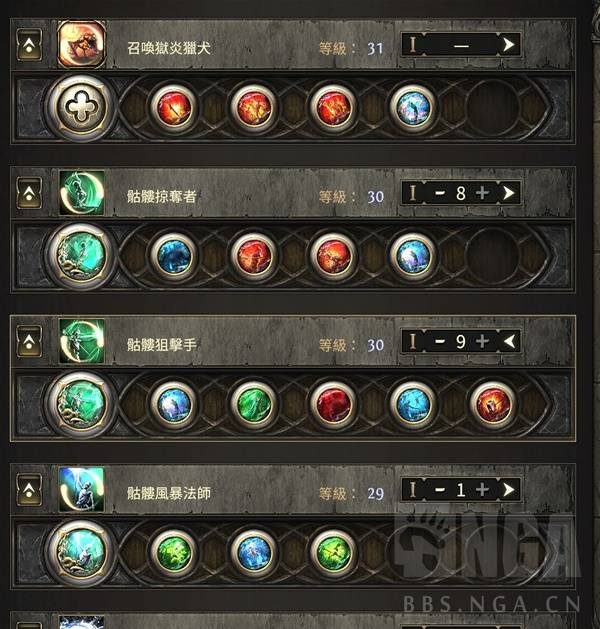Click the clover-shaped main socket under 召喚獄炎獵犬

[82, 107]
